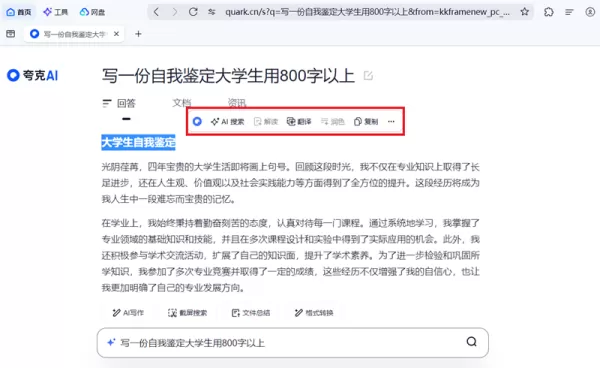Click the magnifier search icon in the input box
The height and width of the screenshot is (368, 600).
pos(471,342)
